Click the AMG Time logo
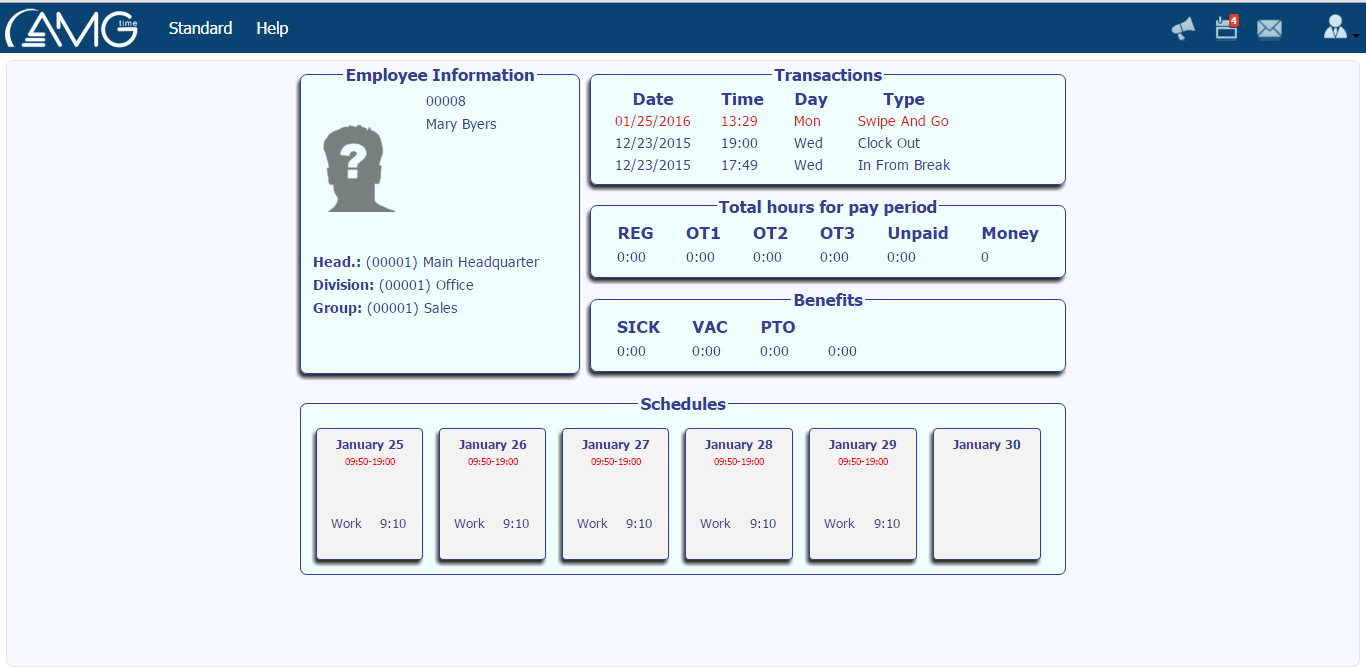The image size is (1366, 667). point(70,28)
